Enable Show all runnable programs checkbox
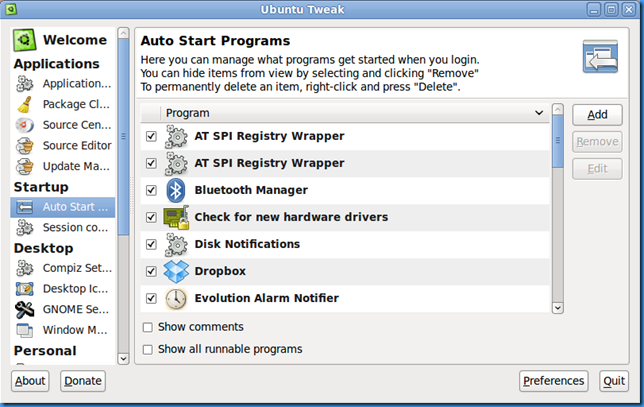 pos(147,350)
